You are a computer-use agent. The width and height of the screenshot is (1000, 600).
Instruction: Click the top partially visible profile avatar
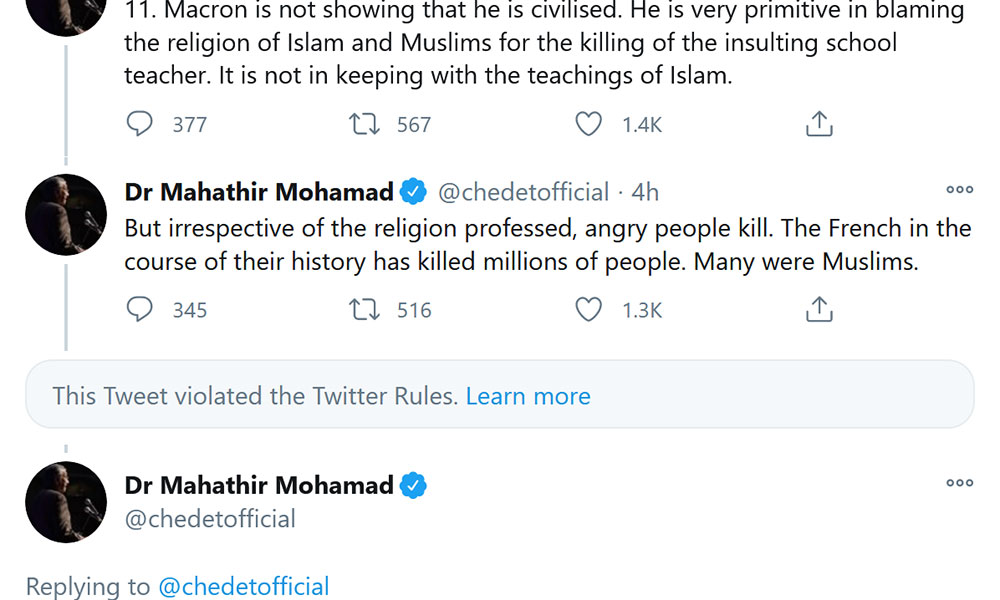click(66, 15)
